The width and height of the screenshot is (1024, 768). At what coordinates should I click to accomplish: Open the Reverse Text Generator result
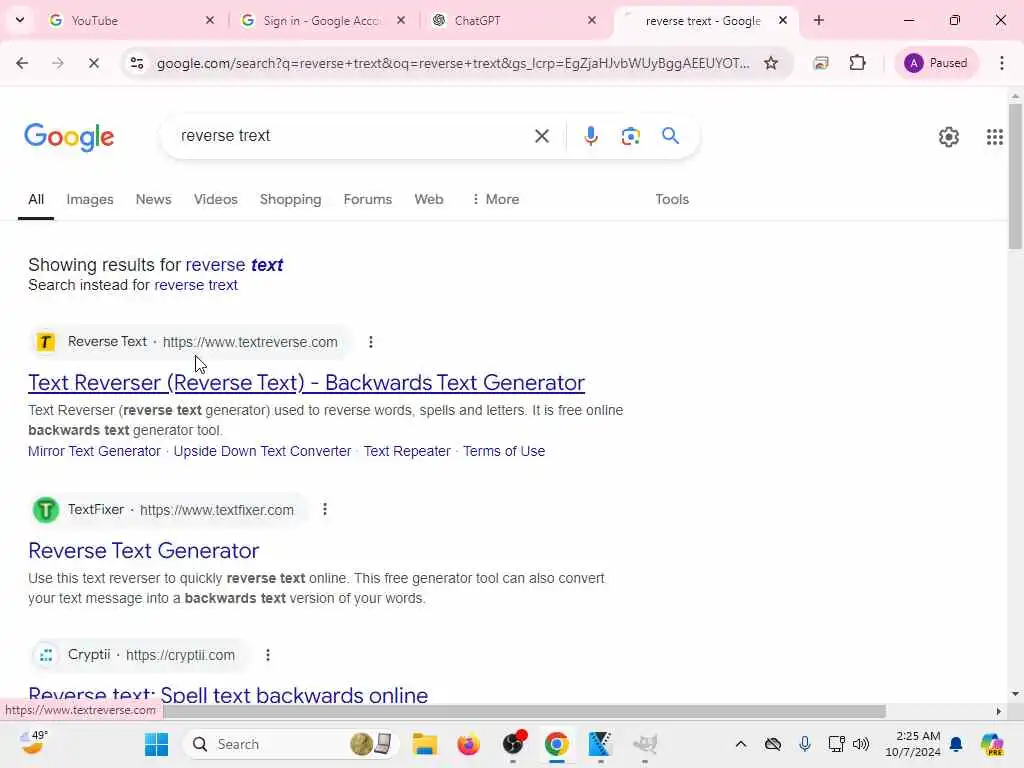pyautogui.click(x=144, y=551)
